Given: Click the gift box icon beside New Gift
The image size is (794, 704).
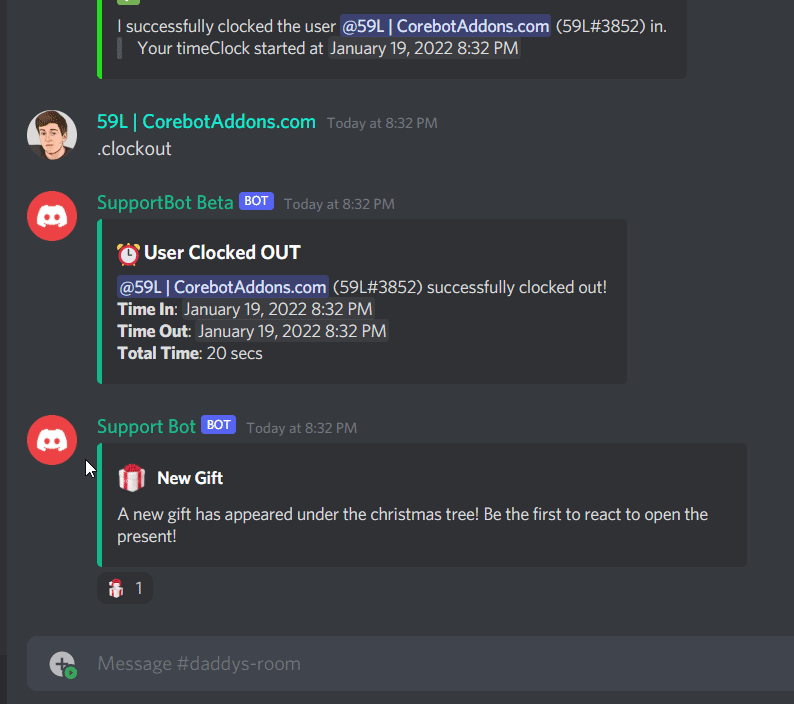Looking at the screenshot, I should click(x=132, y=478).
